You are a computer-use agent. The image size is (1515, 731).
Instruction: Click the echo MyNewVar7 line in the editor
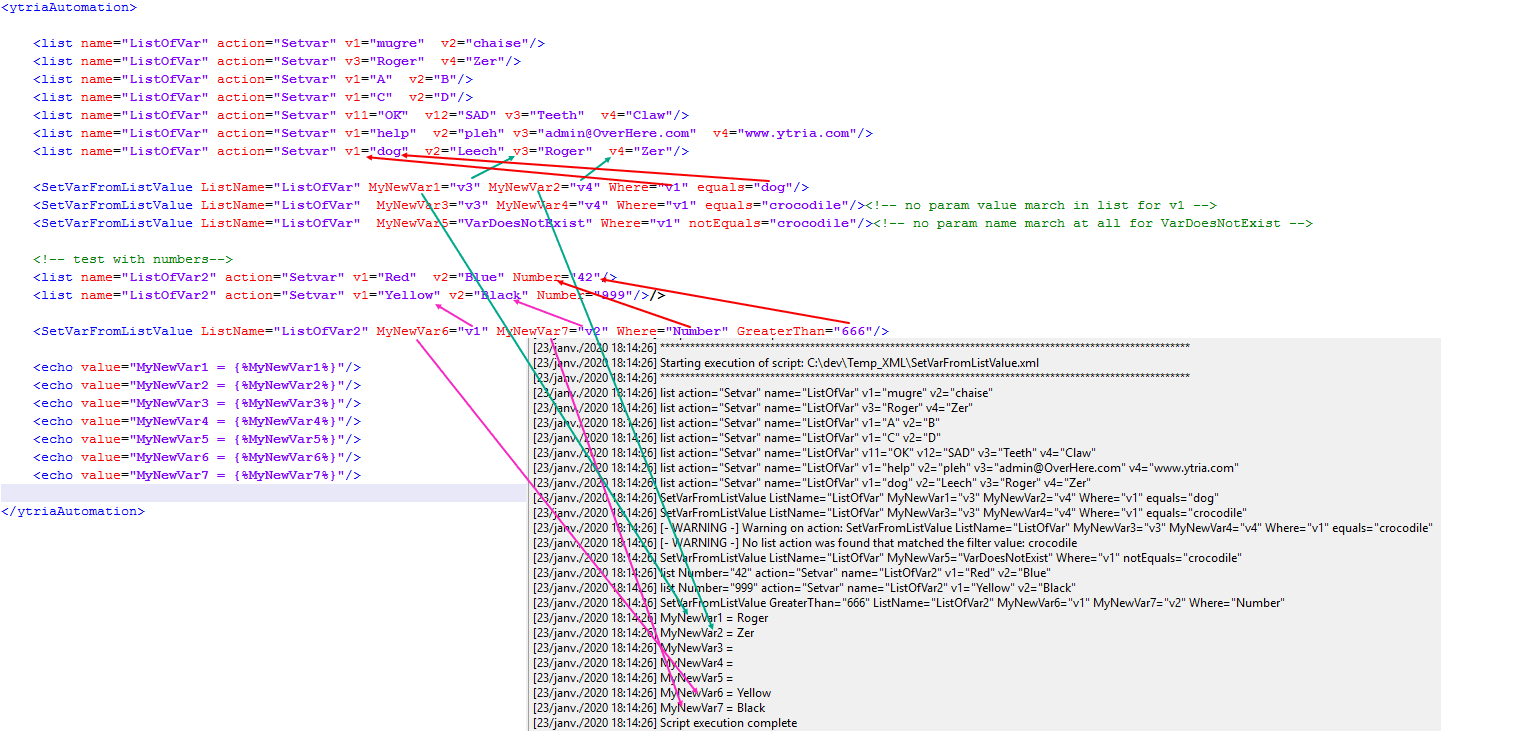point(196,475)
